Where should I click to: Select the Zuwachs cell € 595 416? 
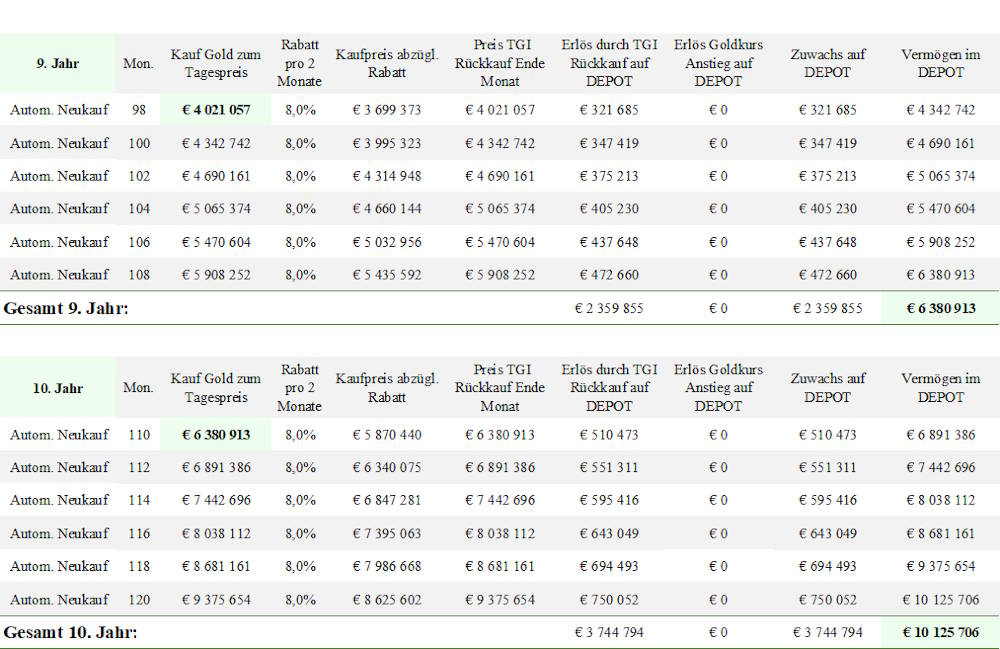point(828,500)
